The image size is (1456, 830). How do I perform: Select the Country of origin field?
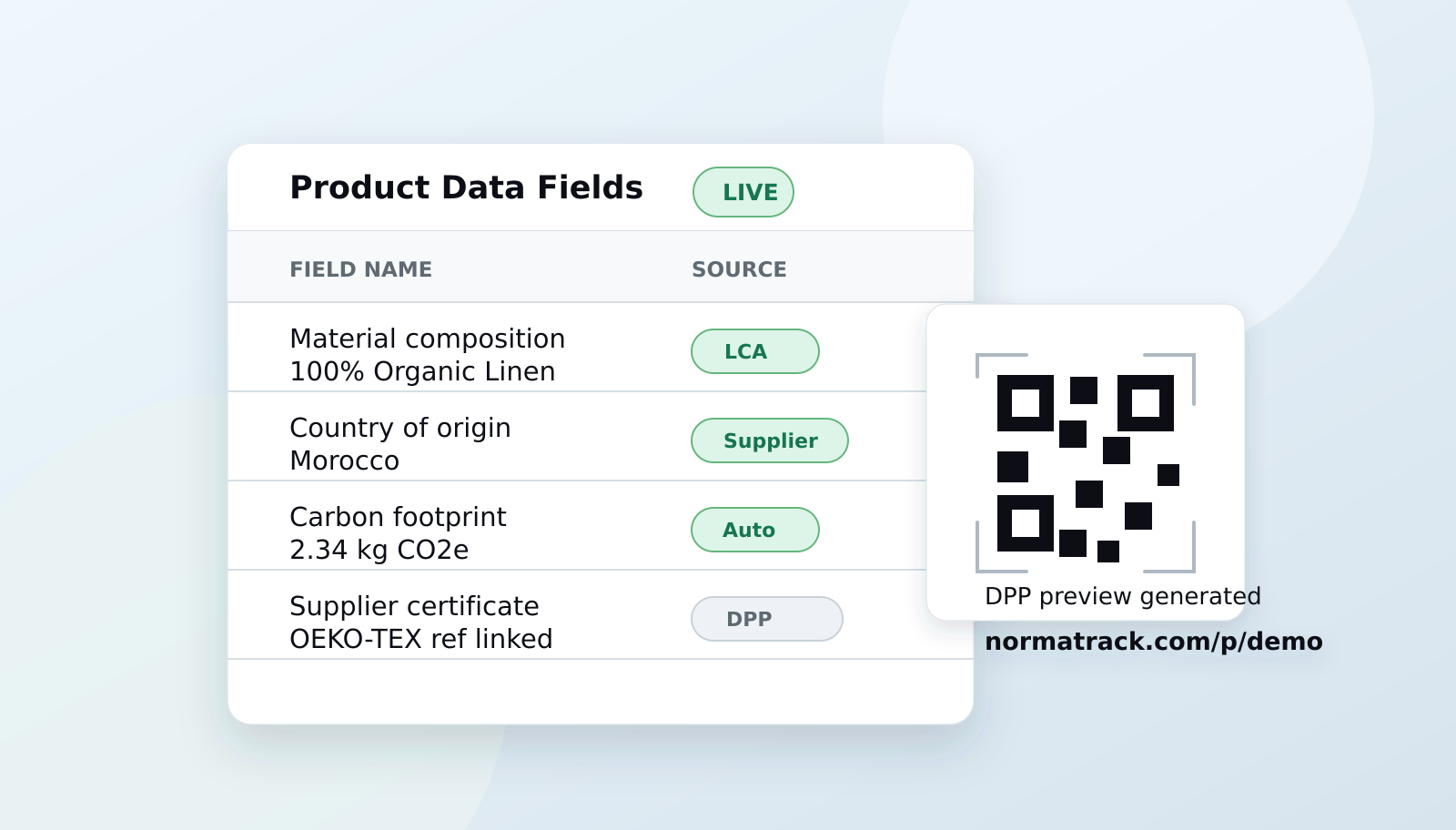click(399, 428)
